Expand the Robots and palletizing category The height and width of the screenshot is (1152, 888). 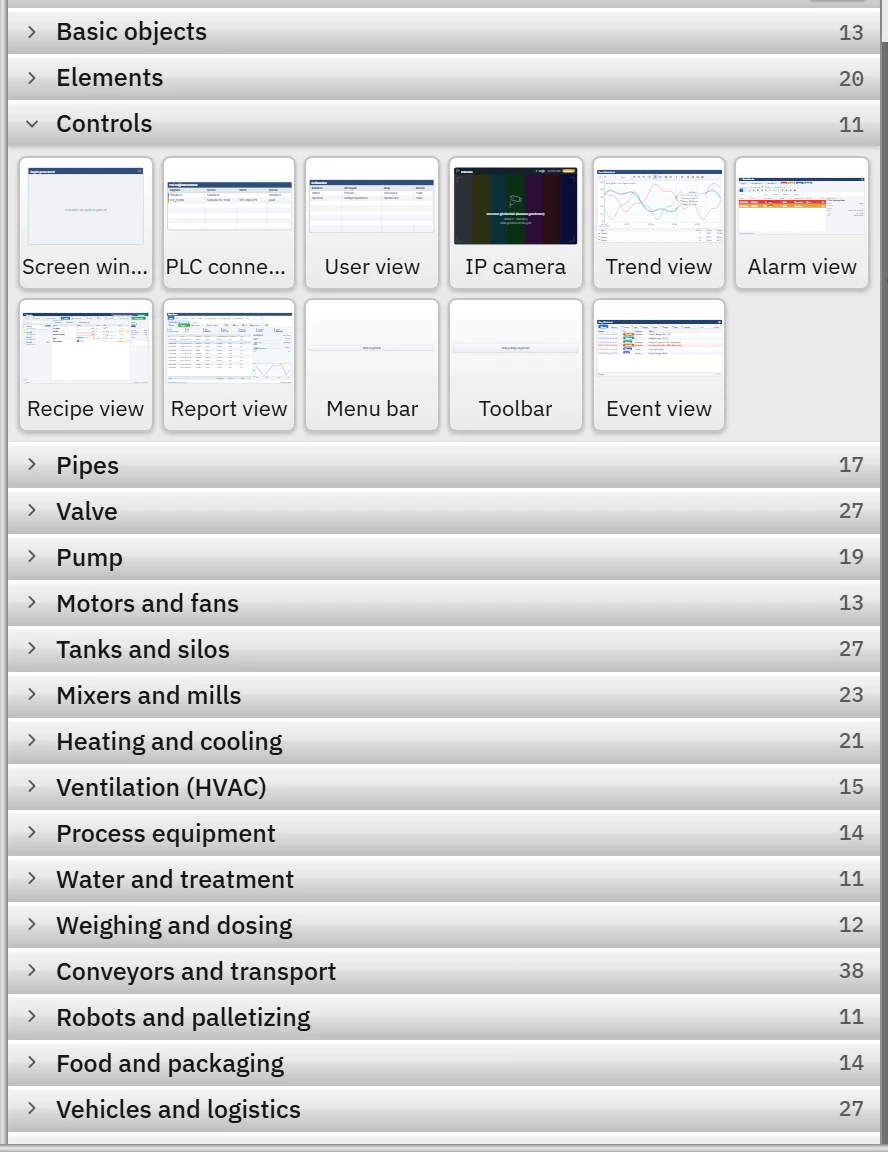click(444, 1018)
